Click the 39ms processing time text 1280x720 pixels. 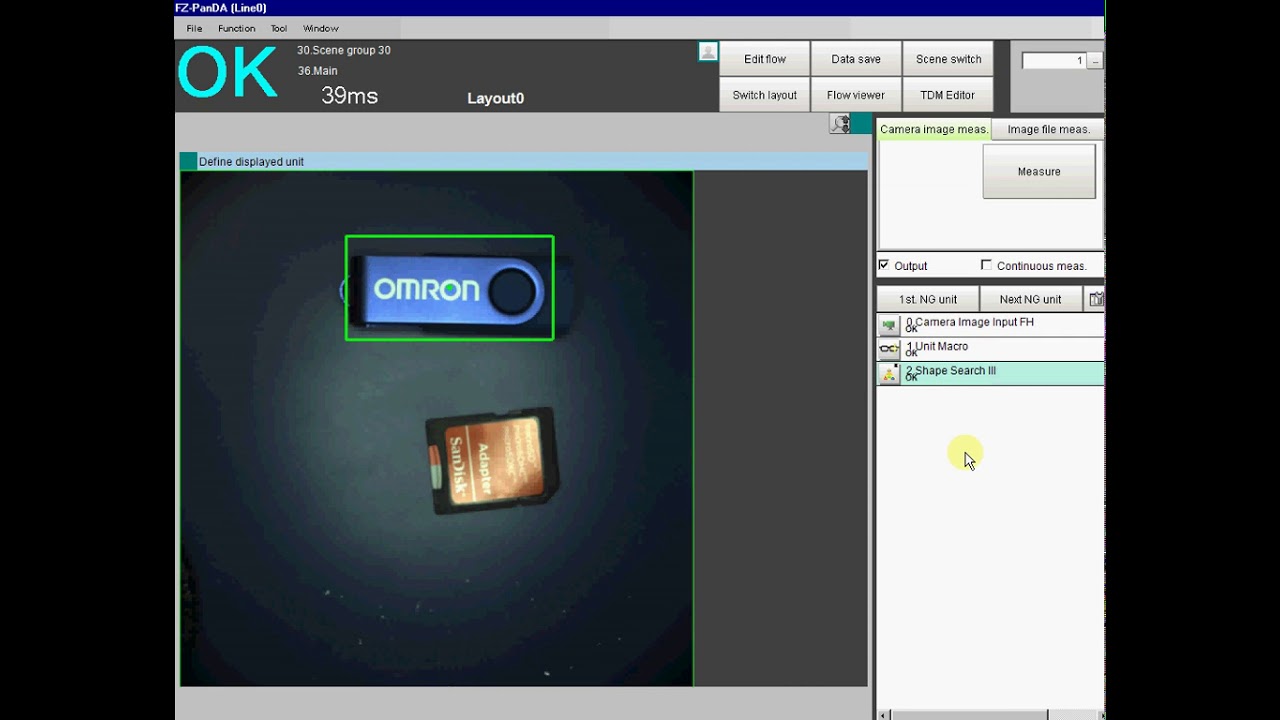pos(349,96)
